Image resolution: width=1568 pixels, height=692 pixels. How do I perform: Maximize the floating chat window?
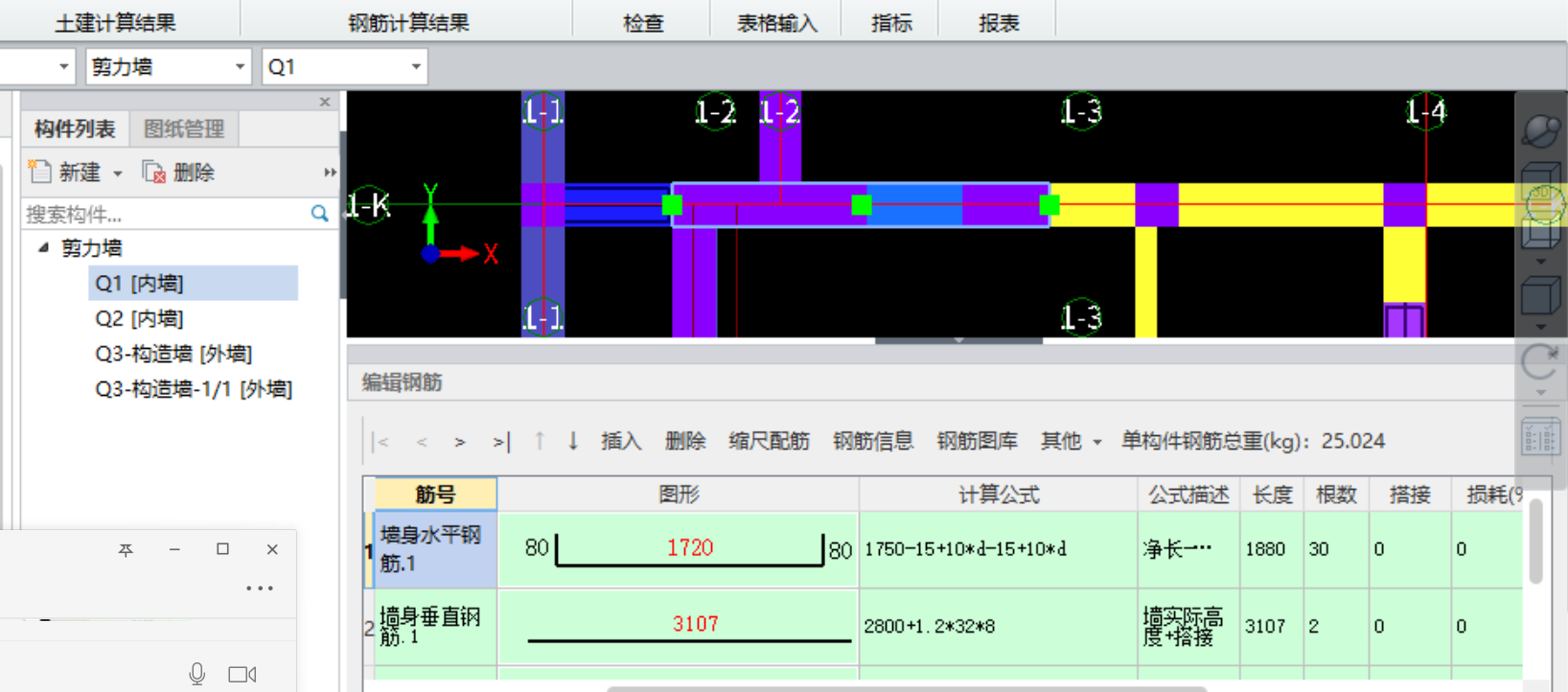coord(222,549)
